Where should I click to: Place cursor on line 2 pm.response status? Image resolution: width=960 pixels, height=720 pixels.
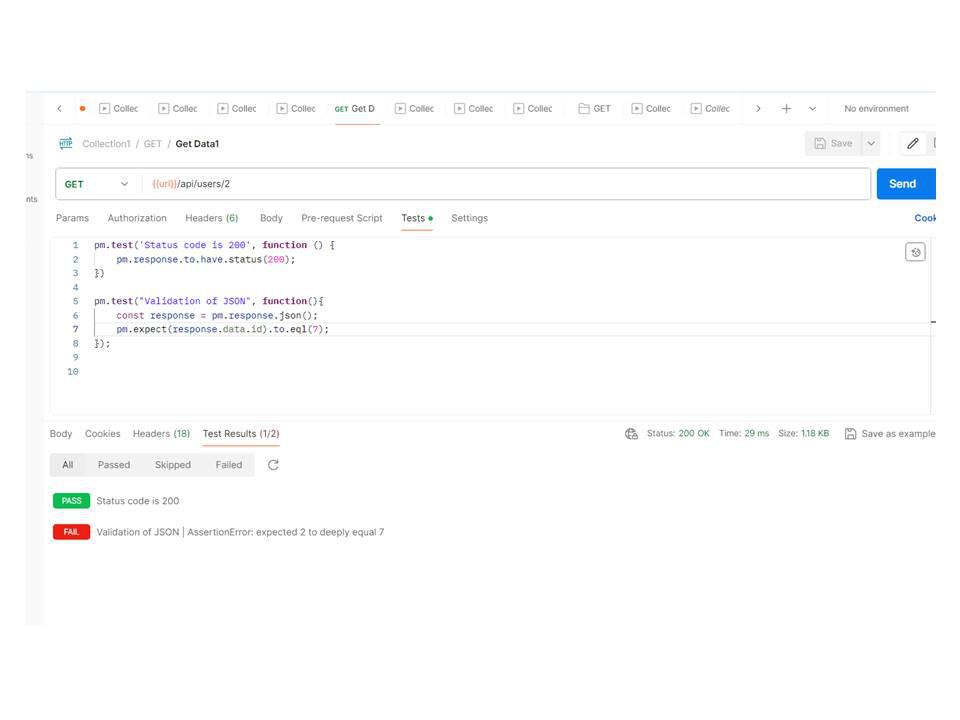tap(206, 260)
